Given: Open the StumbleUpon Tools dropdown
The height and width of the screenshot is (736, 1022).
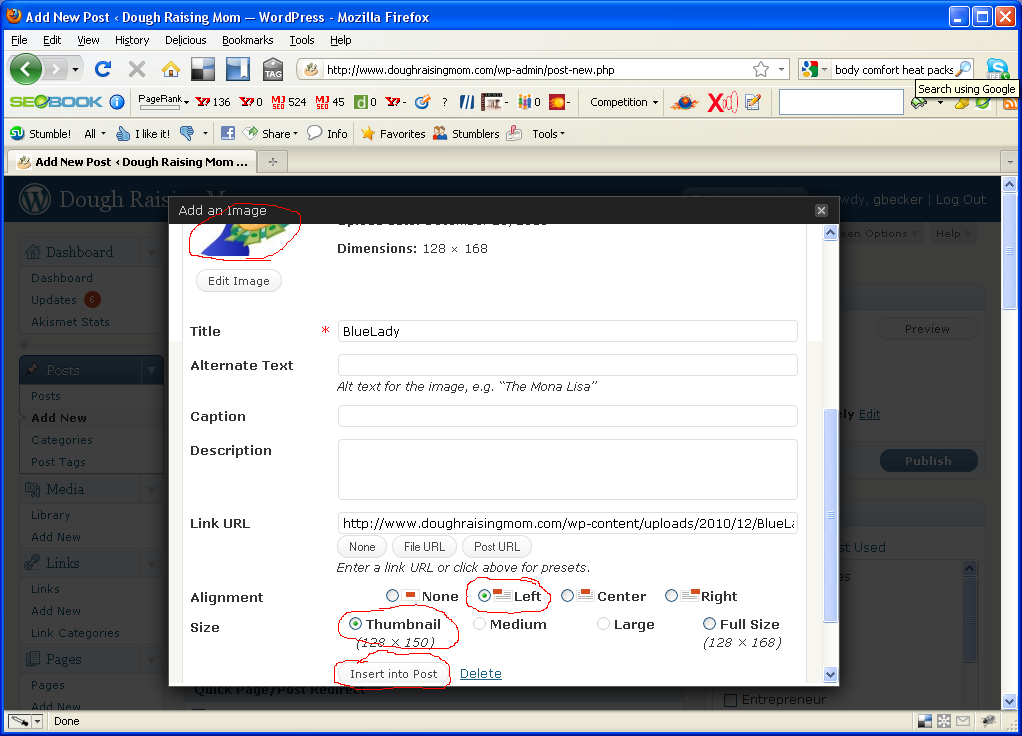Looking at the screenshot, I should click(x=548, y=134).
